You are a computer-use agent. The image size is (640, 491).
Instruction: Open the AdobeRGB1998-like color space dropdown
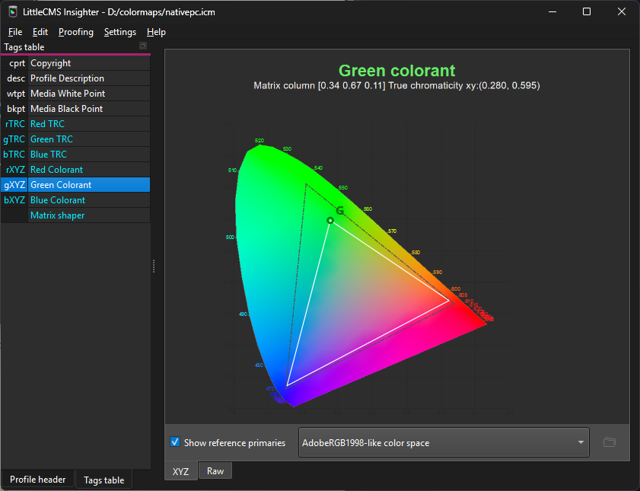pos(444,442)
